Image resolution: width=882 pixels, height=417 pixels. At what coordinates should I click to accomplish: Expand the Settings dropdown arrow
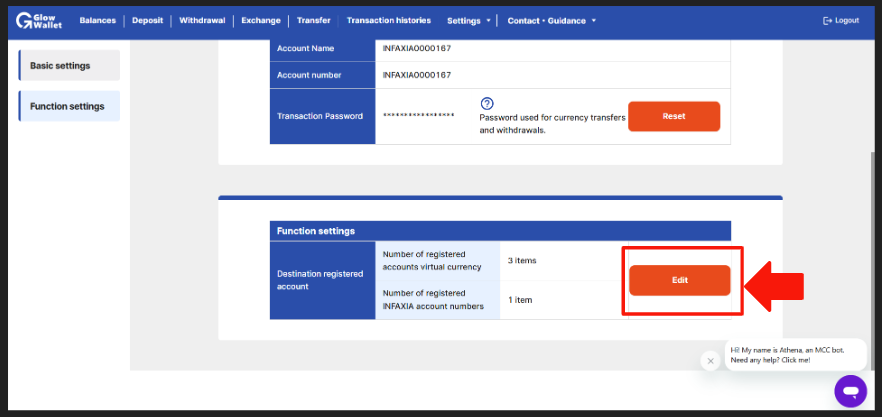coord(488,21)
